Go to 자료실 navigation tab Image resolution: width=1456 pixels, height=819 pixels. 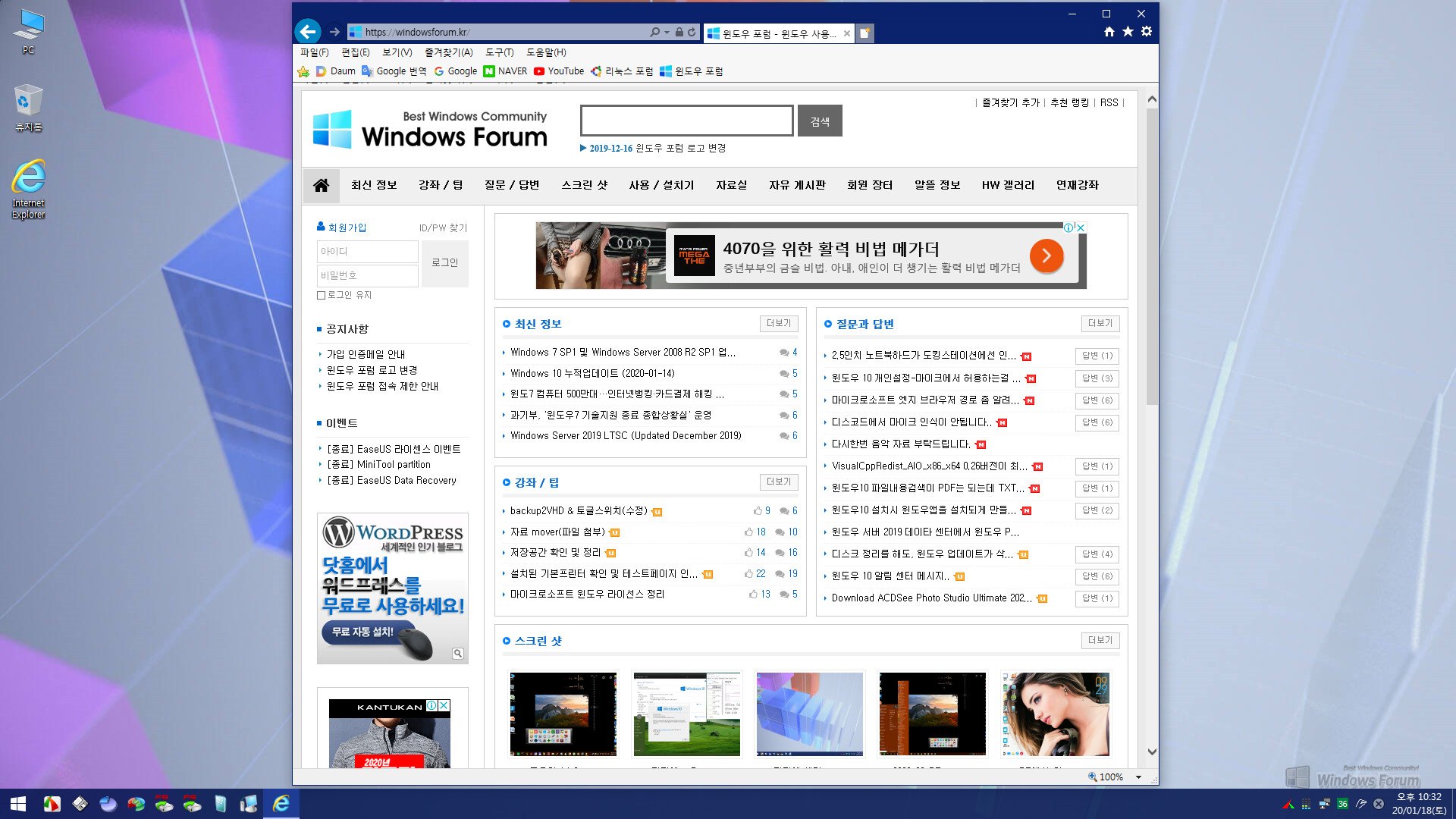coord(732,185)
